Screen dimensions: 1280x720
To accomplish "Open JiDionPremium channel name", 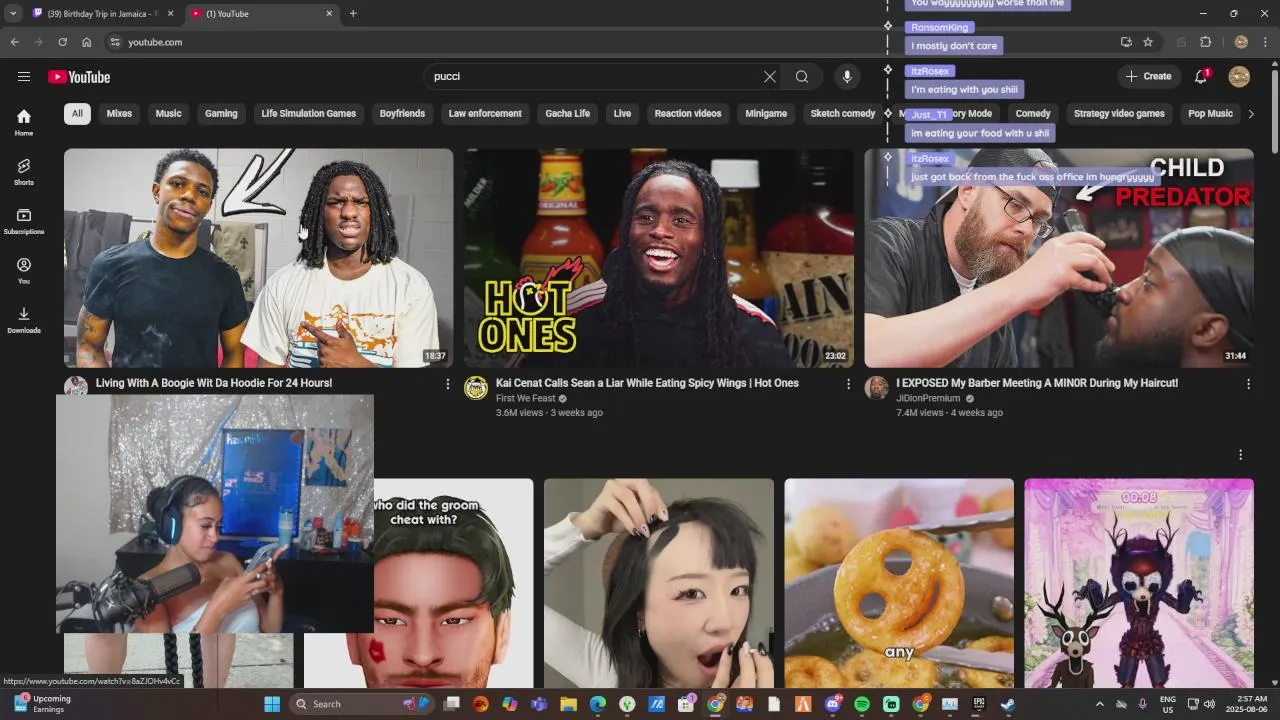I will [928, 398].
